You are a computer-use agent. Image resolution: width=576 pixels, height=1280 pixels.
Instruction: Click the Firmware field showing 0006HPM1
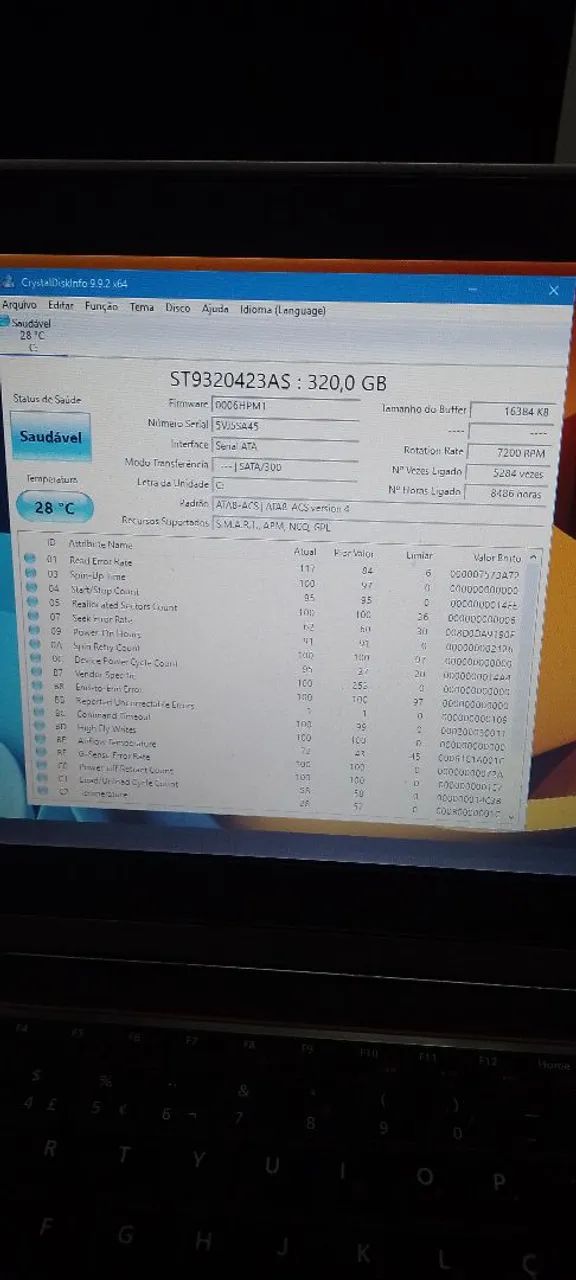[285, 405]
